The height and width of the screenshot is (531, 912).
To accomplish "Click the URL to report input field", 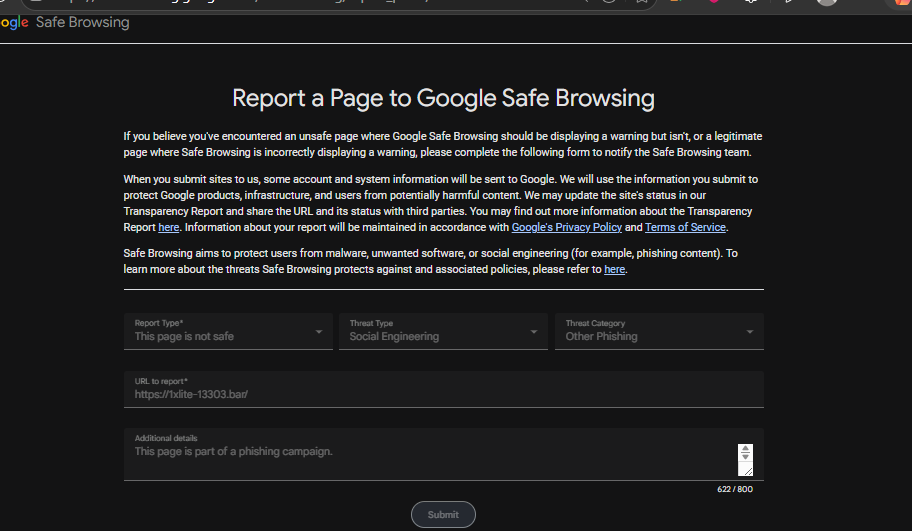I will coord(443,389).
